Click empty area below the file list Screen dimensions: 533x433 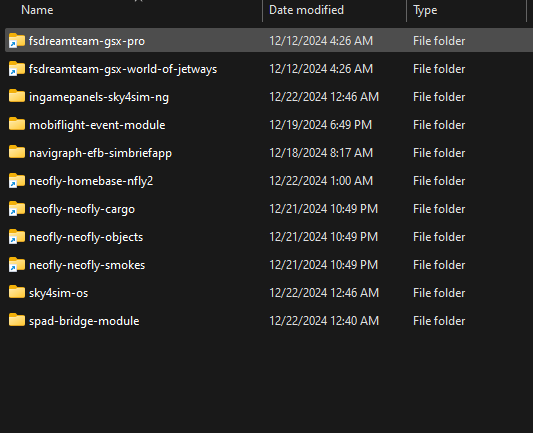pyautogui.click(x=266, y=381)
